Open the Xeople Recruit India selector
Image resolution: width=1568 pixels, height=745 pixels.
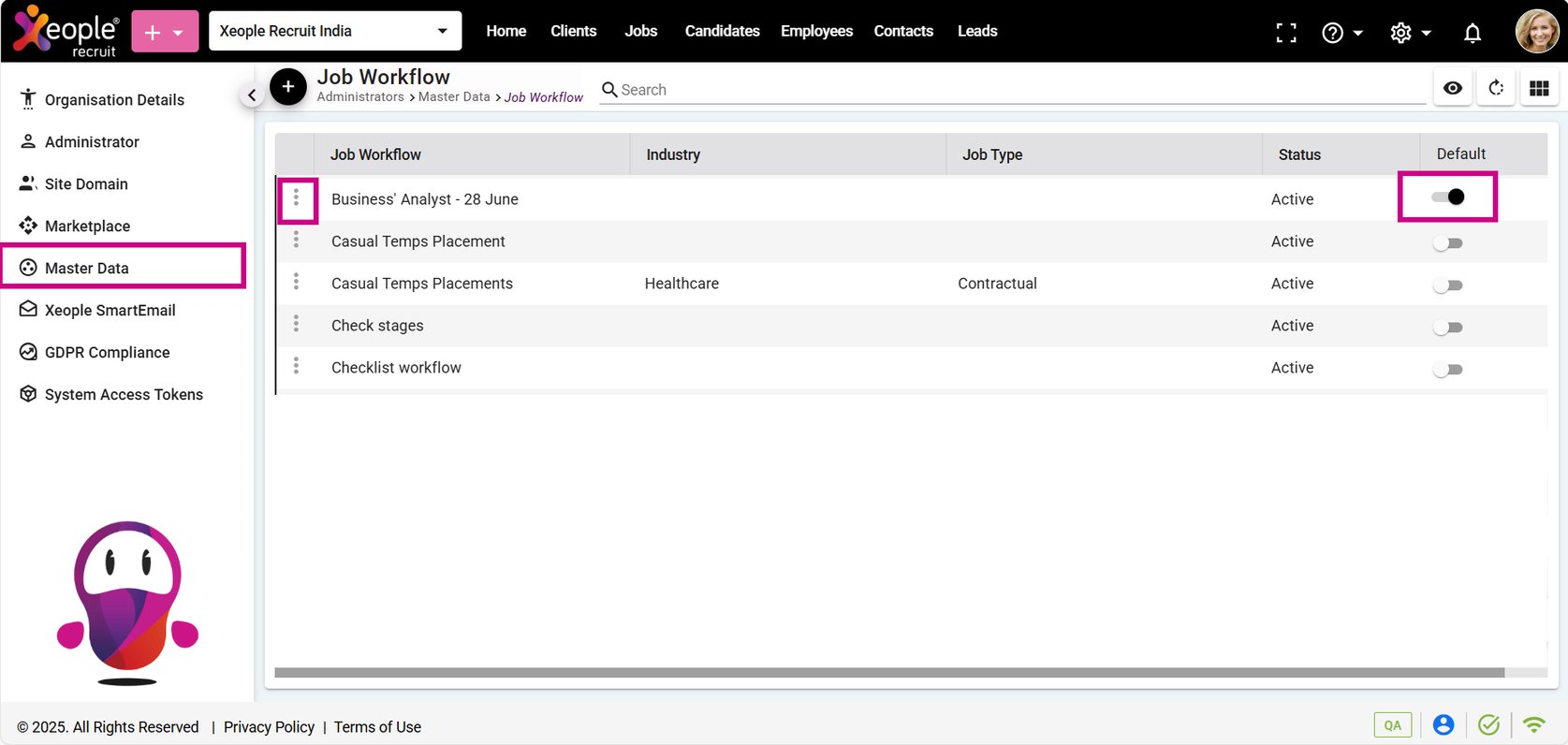click(x=335, y=31)
